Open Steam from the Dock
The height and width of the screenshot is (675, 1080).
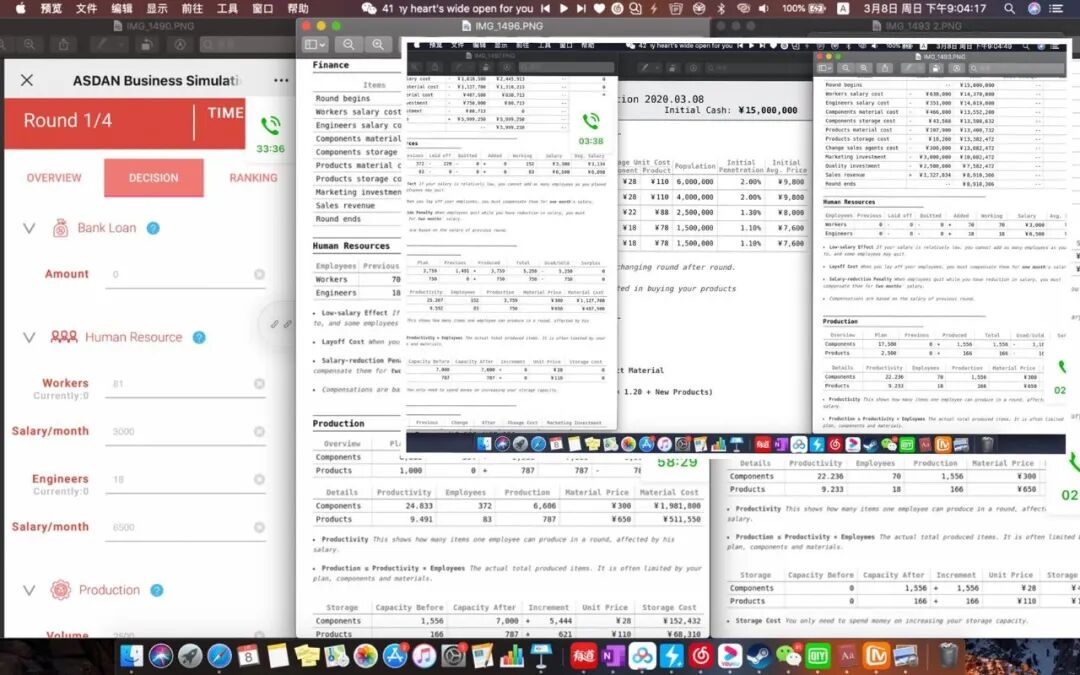(759, 655)
